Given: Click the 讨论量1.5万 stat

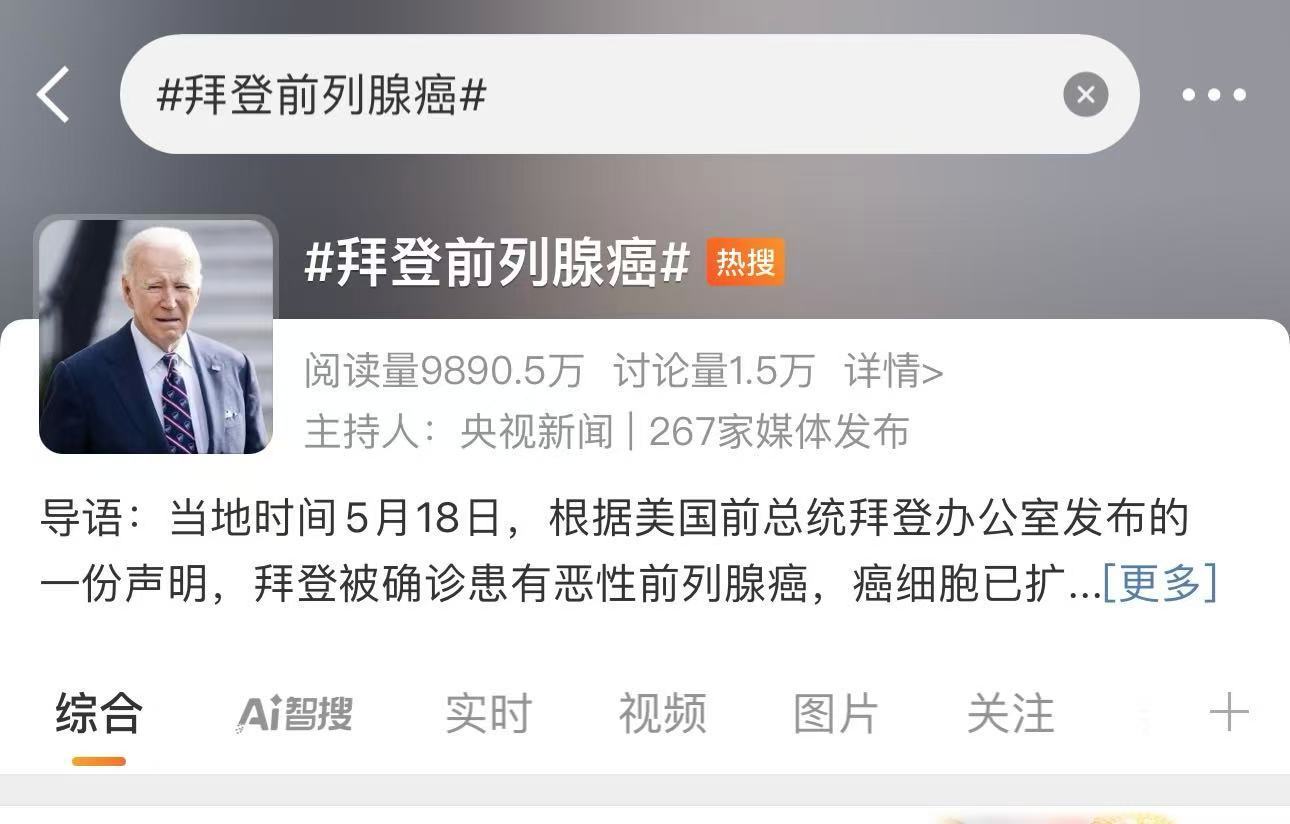Looking at the screenshot, I should (714, 371).
